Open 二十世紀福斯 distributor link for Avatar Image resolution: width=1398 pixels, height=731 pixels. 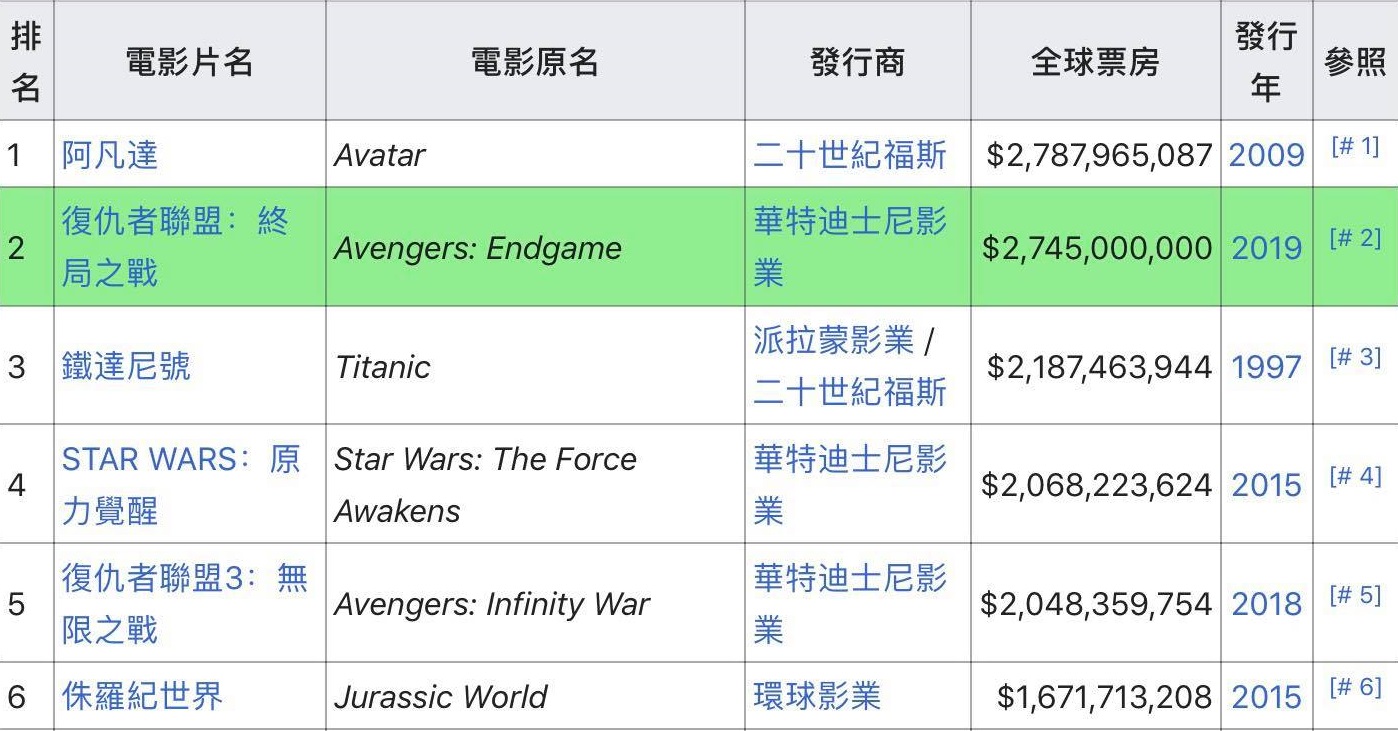point(849,155)
